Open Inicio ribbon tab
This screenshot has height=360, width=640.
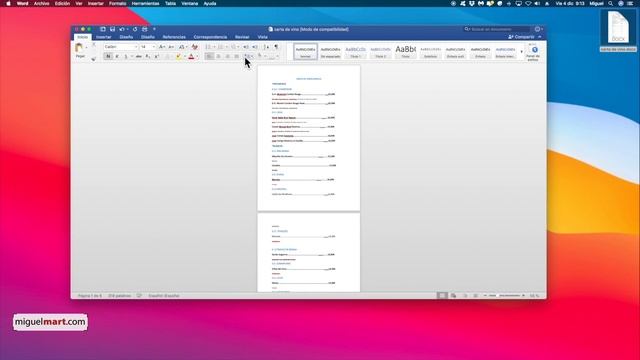pos(82,37)
